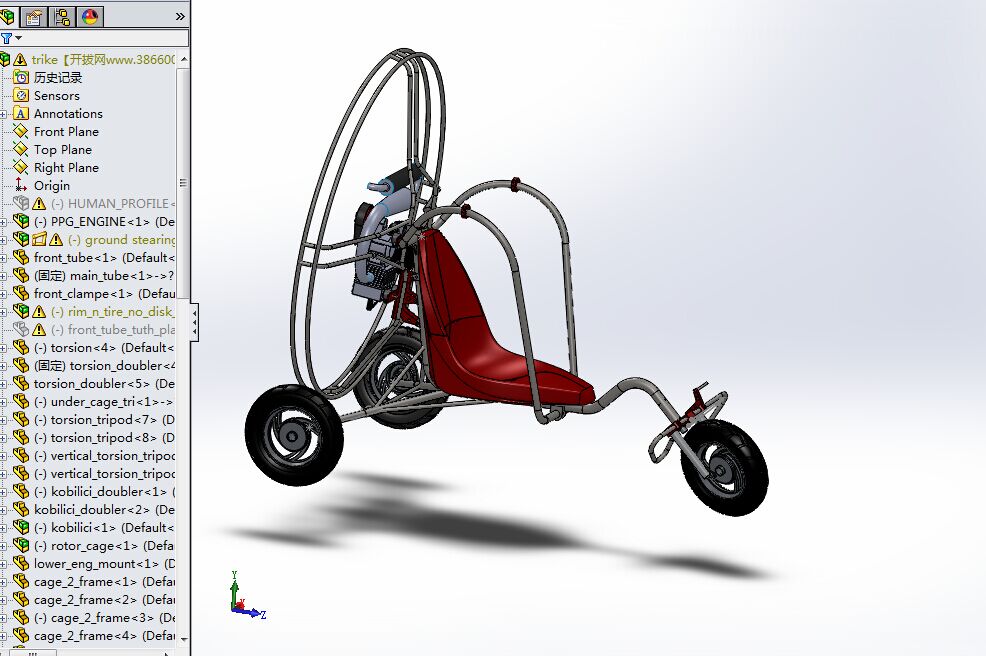Screen dimensions: 986x656
Task: Select the cage_2_frame<1> entry
Action: click(104, 581)
